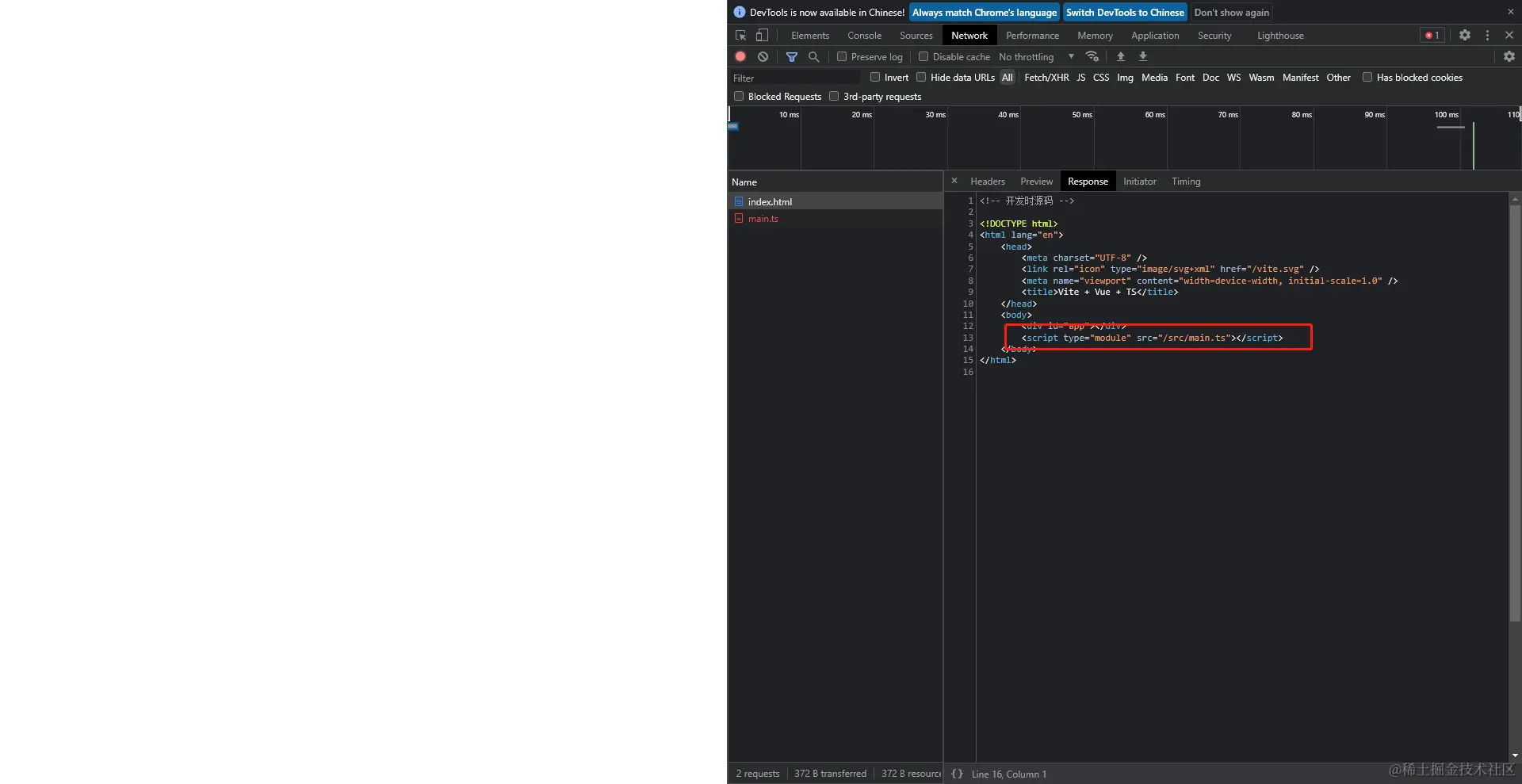Screen dimensions: 1522x784
Task: Go to the Memory tab
Action: click(x=1095, y=36)
